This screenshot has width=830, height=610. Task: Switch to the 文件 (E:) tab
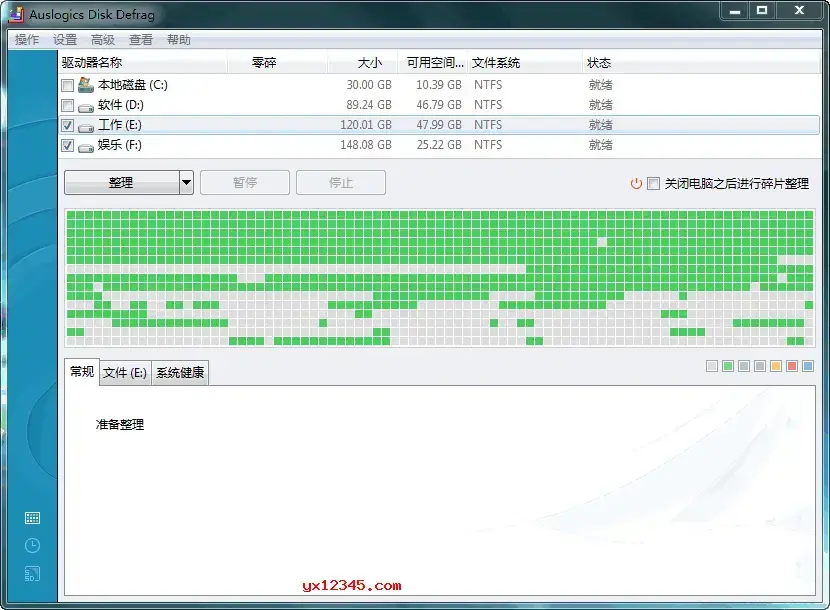click(125, 373)
